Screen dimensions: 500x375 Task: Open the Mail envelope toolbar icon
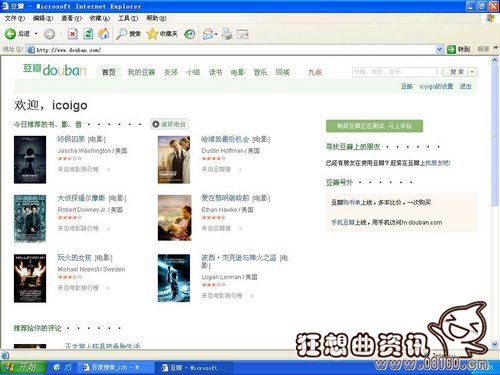tap(208, 34)
